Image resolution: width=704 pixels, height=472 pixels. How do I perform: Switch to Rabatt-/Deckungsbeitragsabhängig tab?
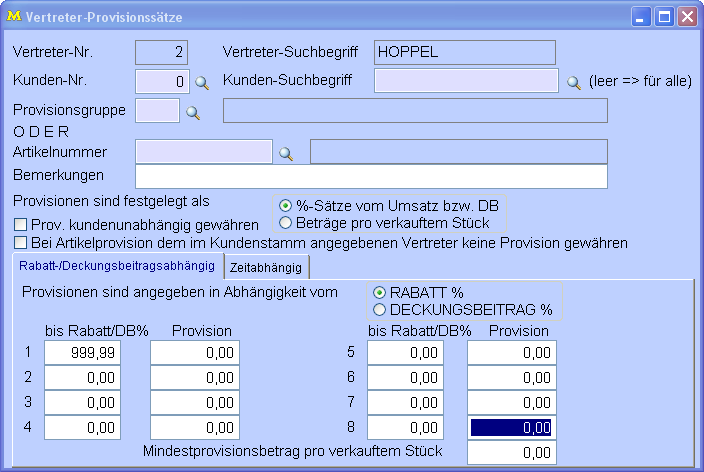point(117,266)
